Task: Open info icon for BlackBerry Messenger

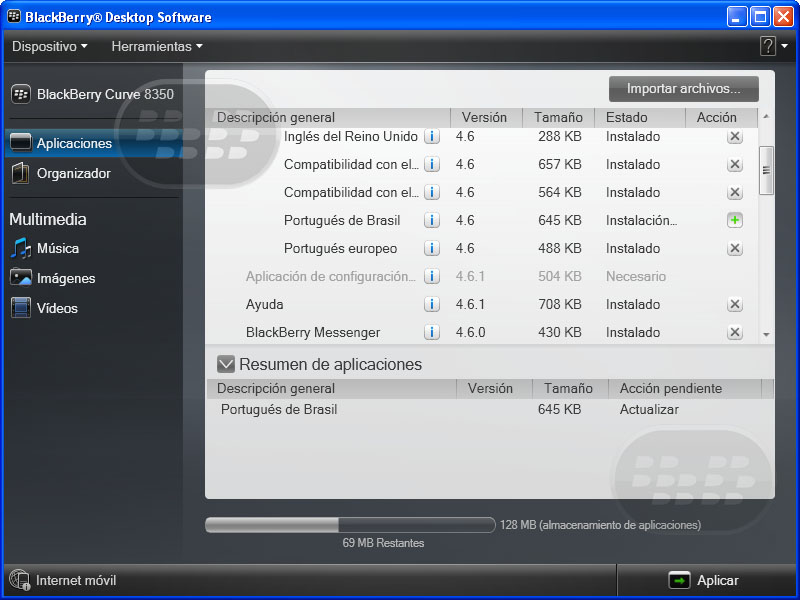Action: 432,333
